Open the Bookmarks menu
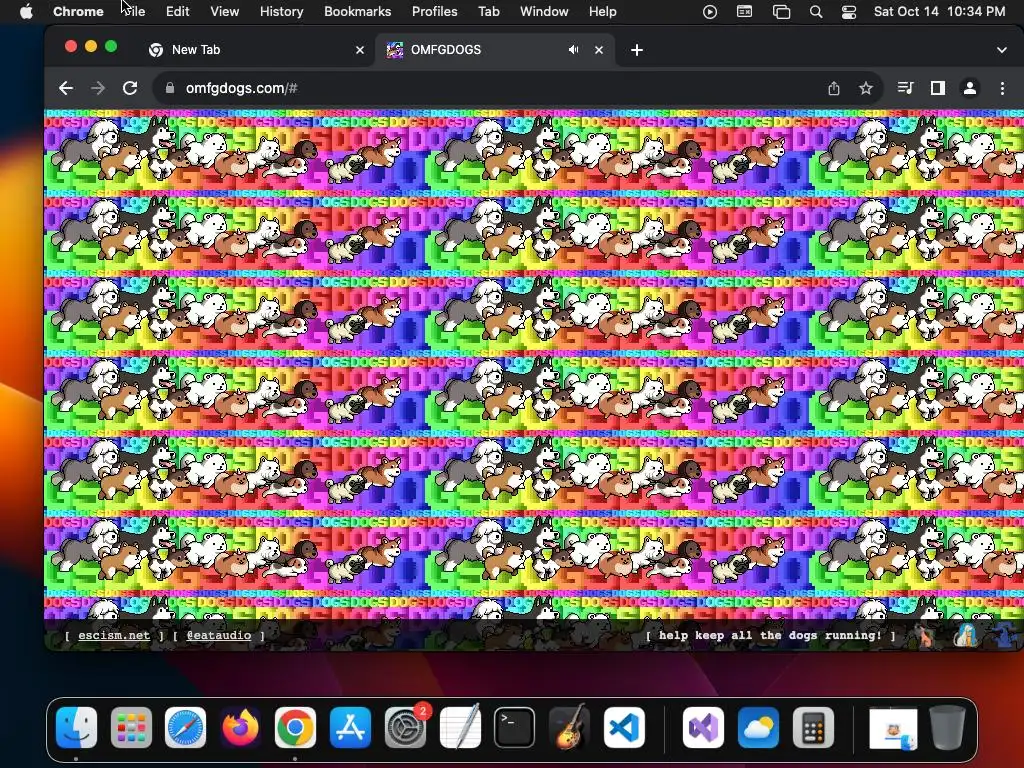Image resolution: width=1024 pixels, height=768 pixels. [358, 12]
